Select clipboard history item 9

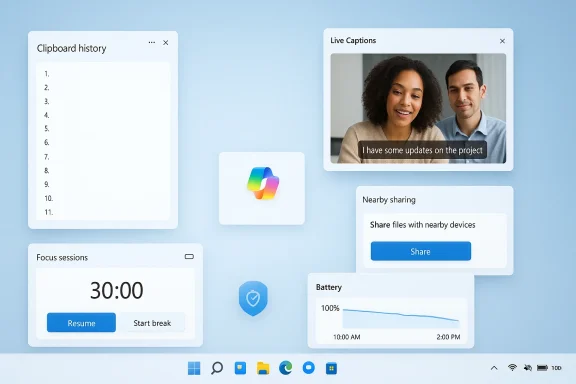103,184
